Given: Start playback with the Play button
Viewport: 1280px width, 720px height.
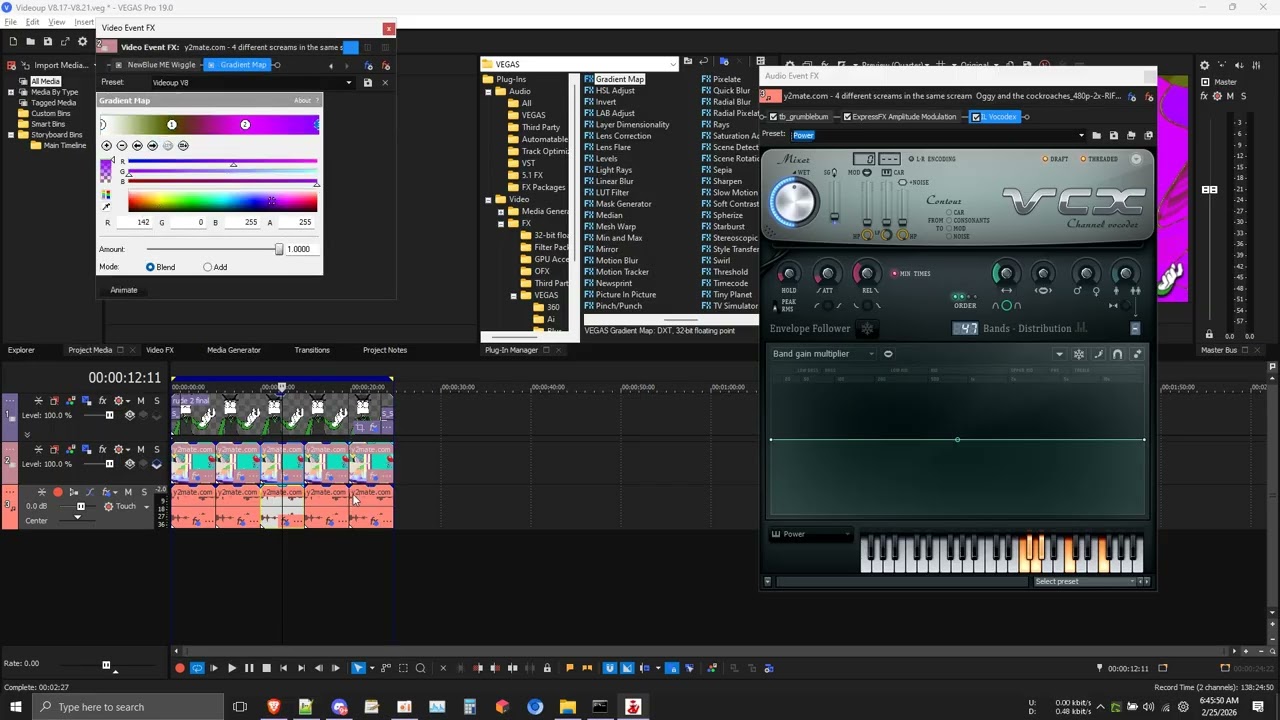Looking at the screenshot, I should (x=231, y=668).
